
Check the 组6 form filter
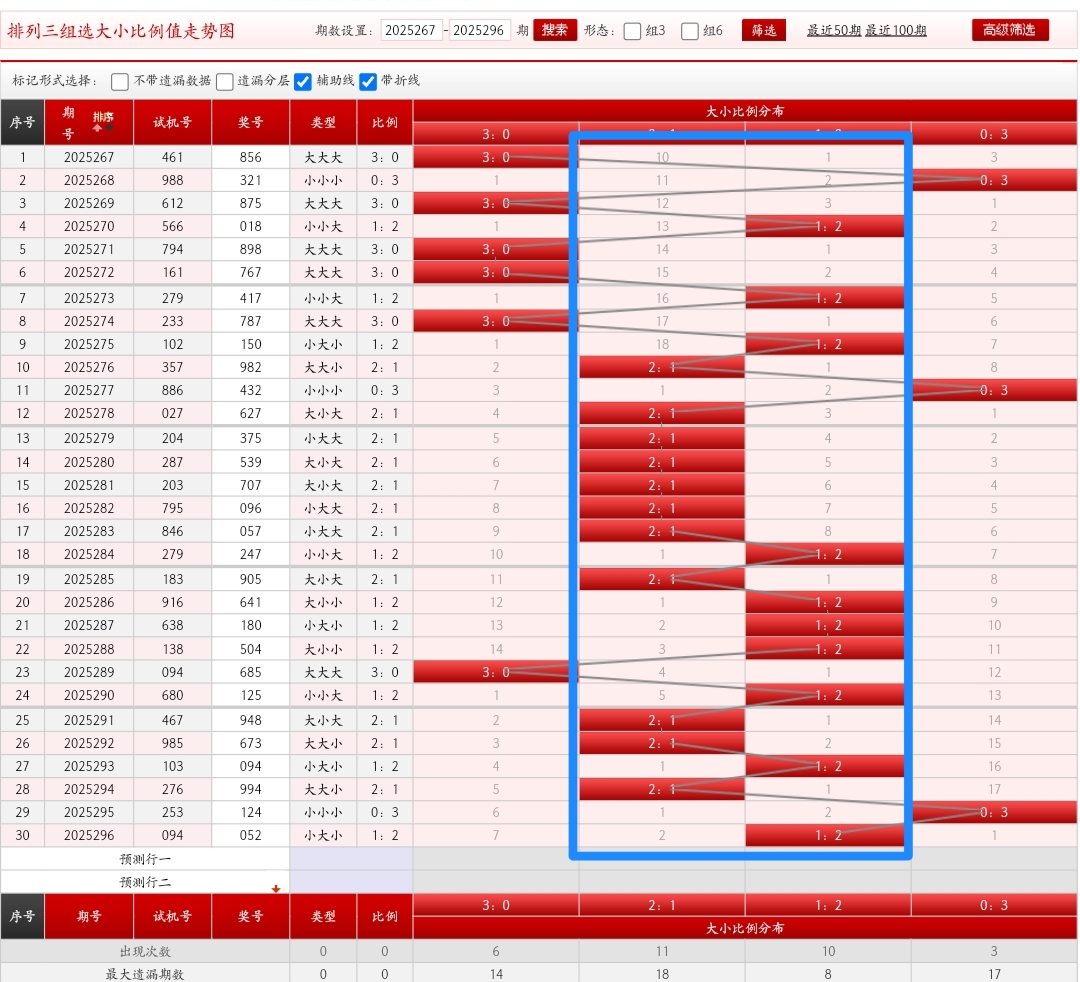click(x=690, y=31)
